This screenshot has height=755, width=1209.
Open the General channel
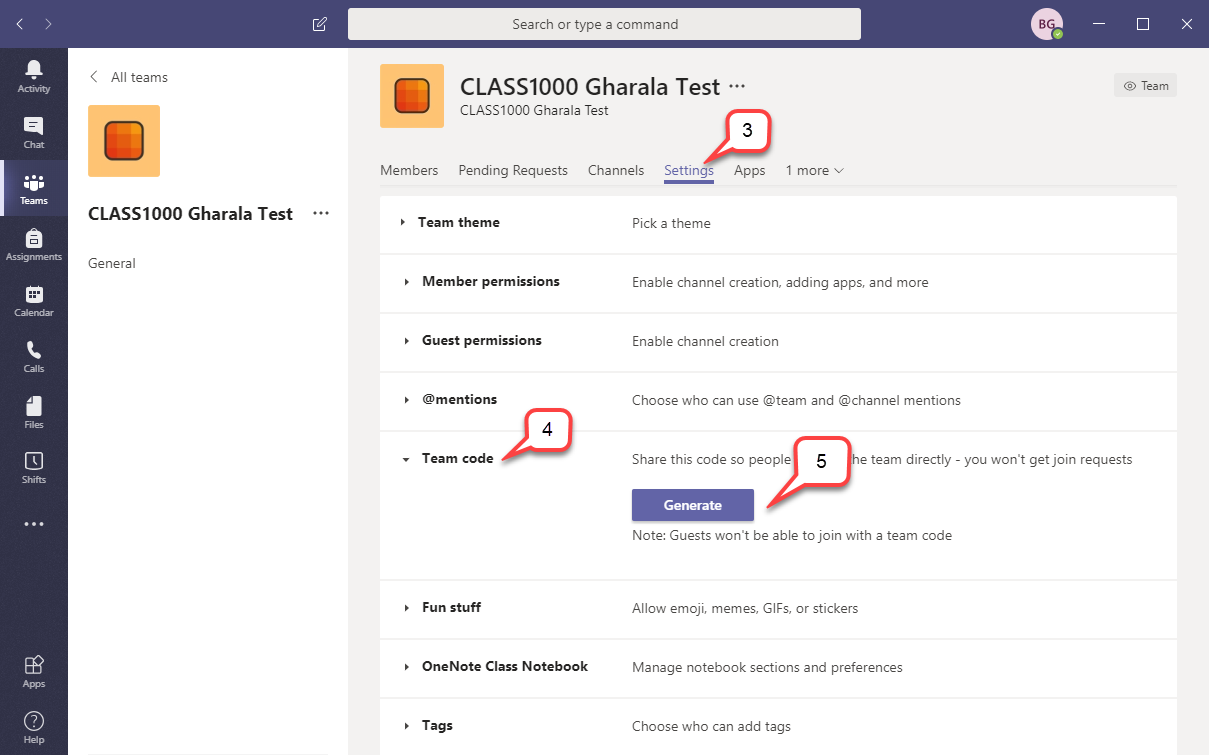112,263
